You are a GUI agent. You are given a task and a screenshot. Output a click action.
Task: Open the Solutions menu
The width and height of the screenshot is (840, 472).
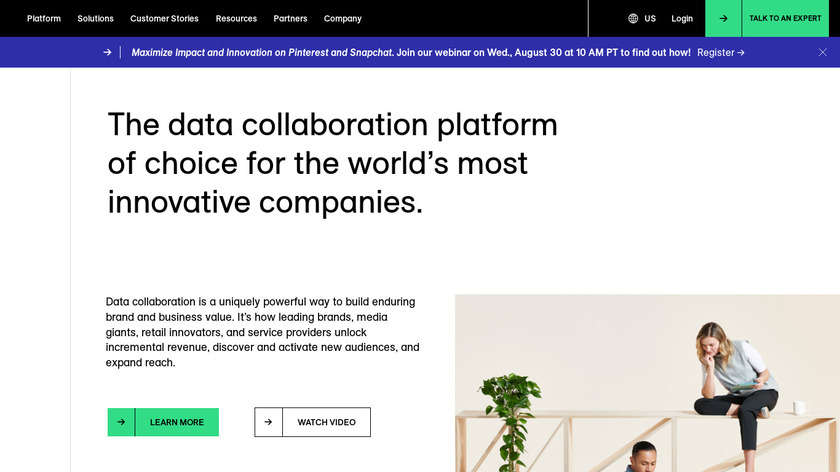click(x=96, y=18)
